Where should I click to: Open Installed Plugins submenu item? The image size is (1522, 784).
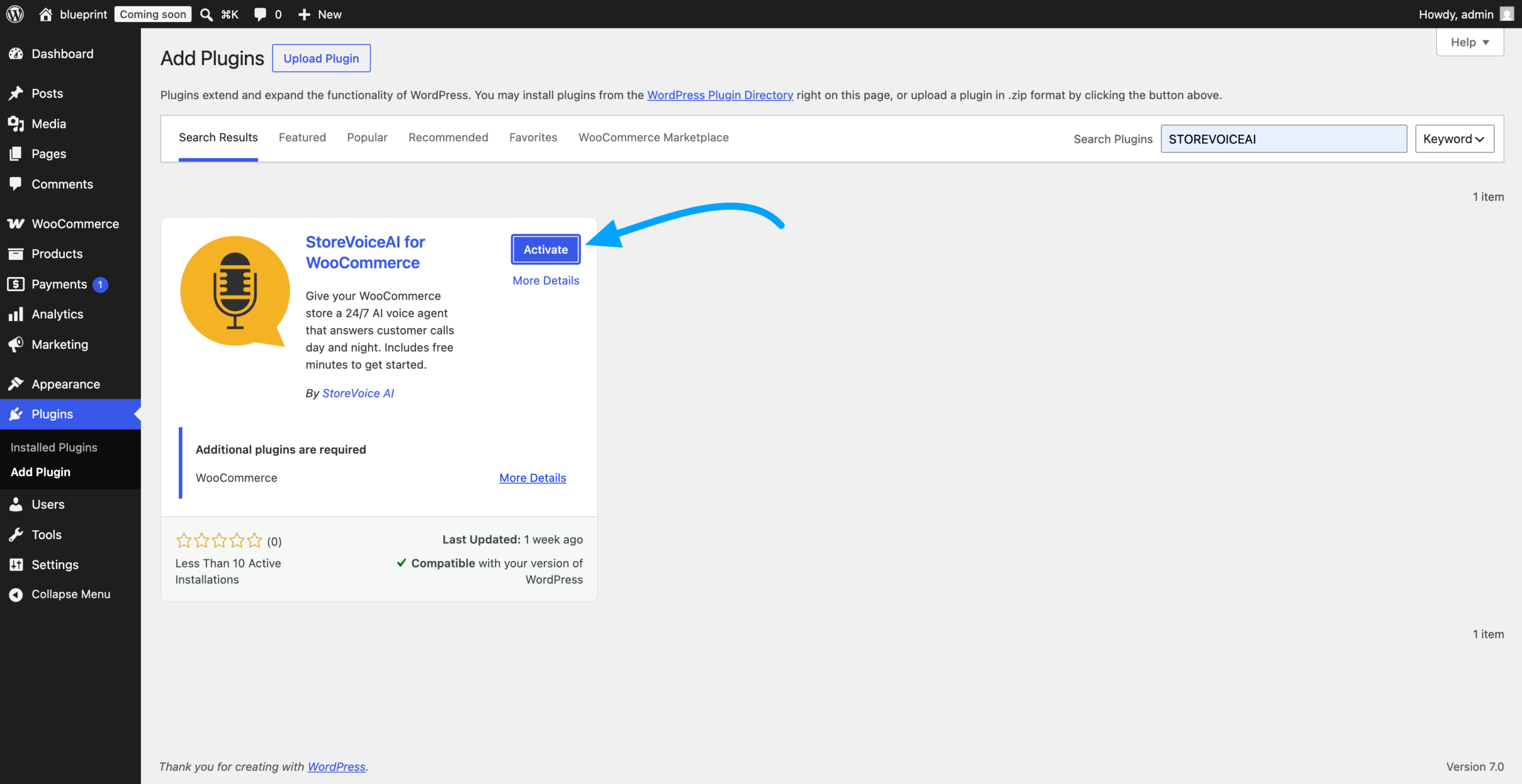click(x=54, y=447)
